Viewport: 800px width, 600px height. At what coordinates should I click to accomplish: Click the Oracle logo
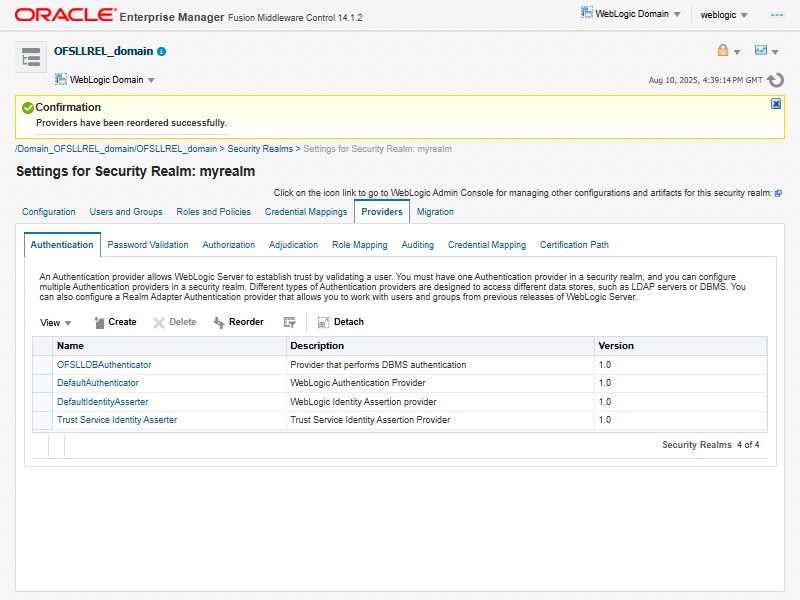point(65,14)
